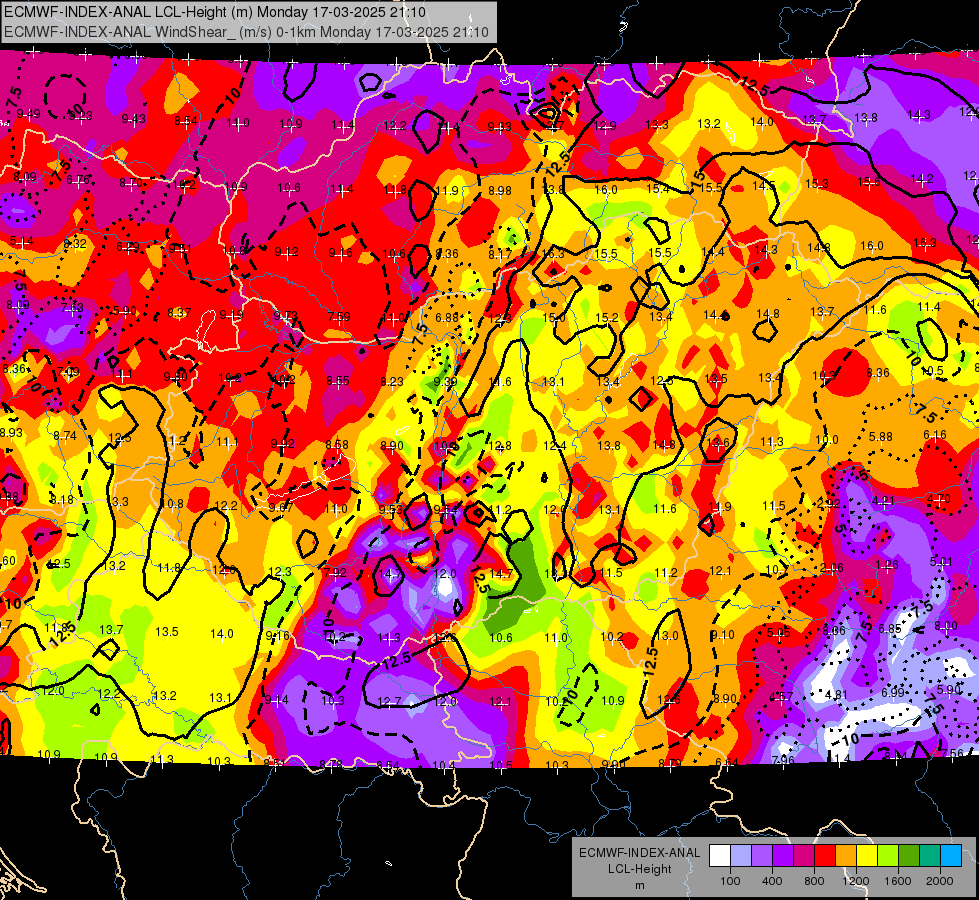The height and width of the screenshot is (900, 979).
Task: Click the wind shear value 9.14
Action: tap(277, 700)
